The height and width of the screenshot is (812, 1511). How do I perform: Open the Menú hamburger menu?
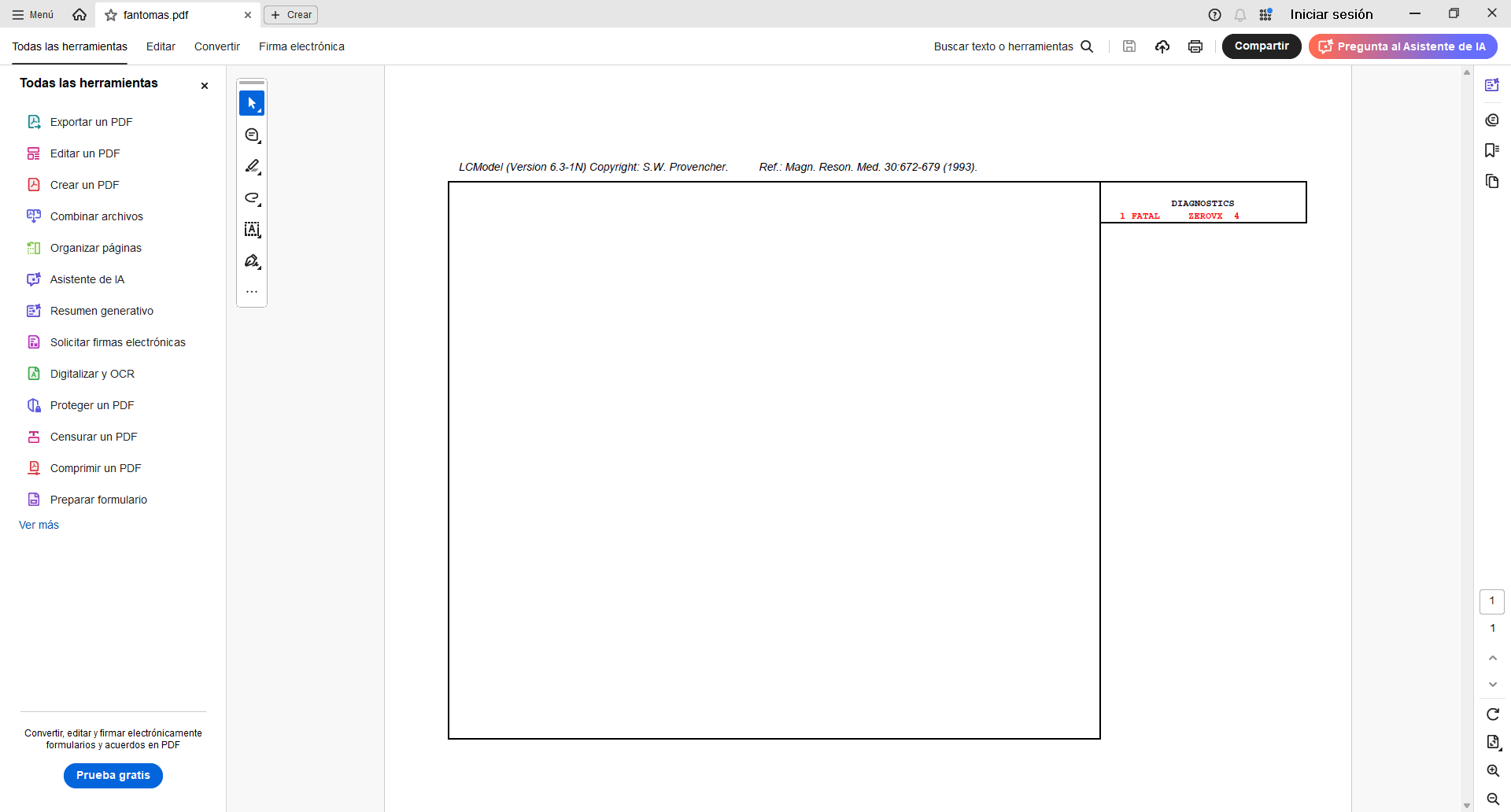33,15
